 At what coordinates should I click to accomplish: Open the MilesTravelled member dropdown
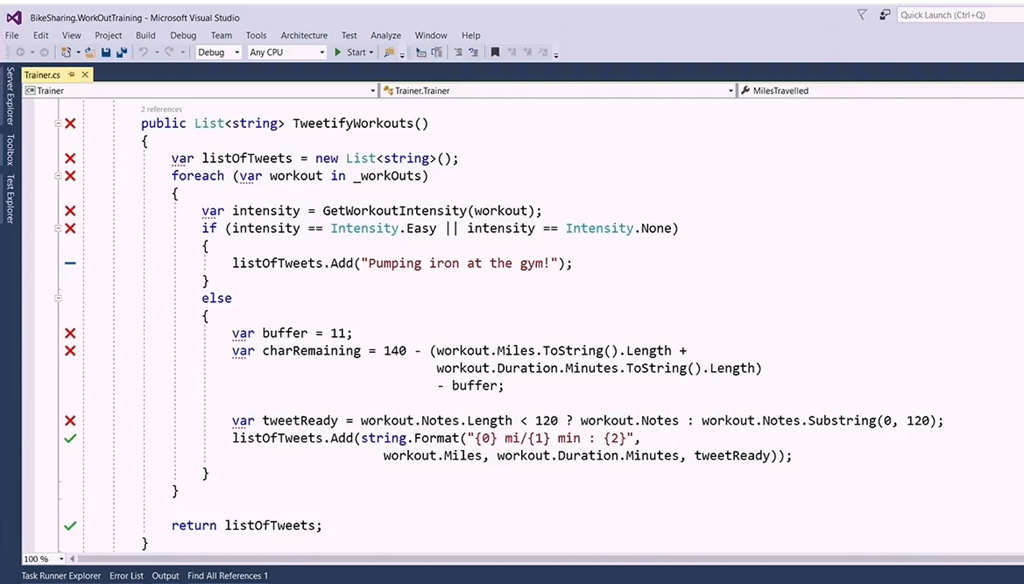click(880, 91)
